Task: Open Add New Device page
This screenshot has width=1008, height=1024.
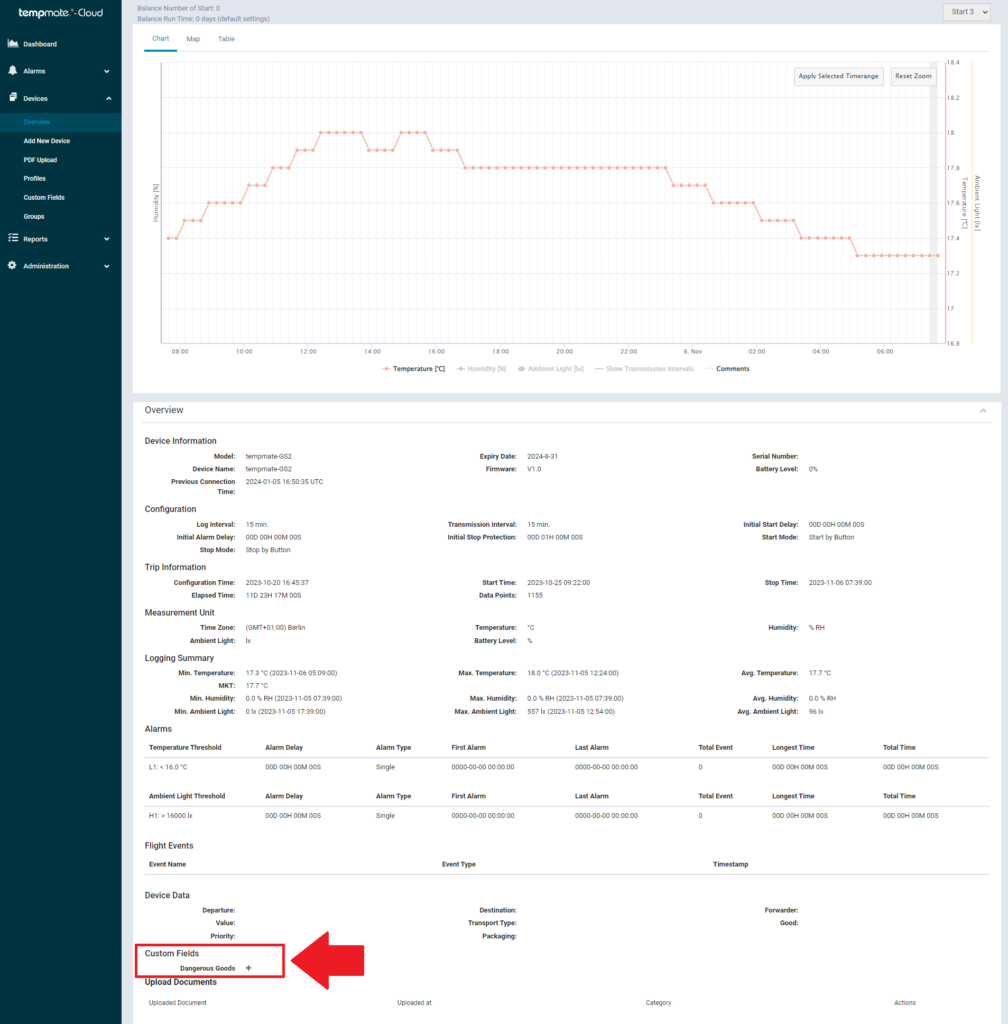Action: coord(46,141)
